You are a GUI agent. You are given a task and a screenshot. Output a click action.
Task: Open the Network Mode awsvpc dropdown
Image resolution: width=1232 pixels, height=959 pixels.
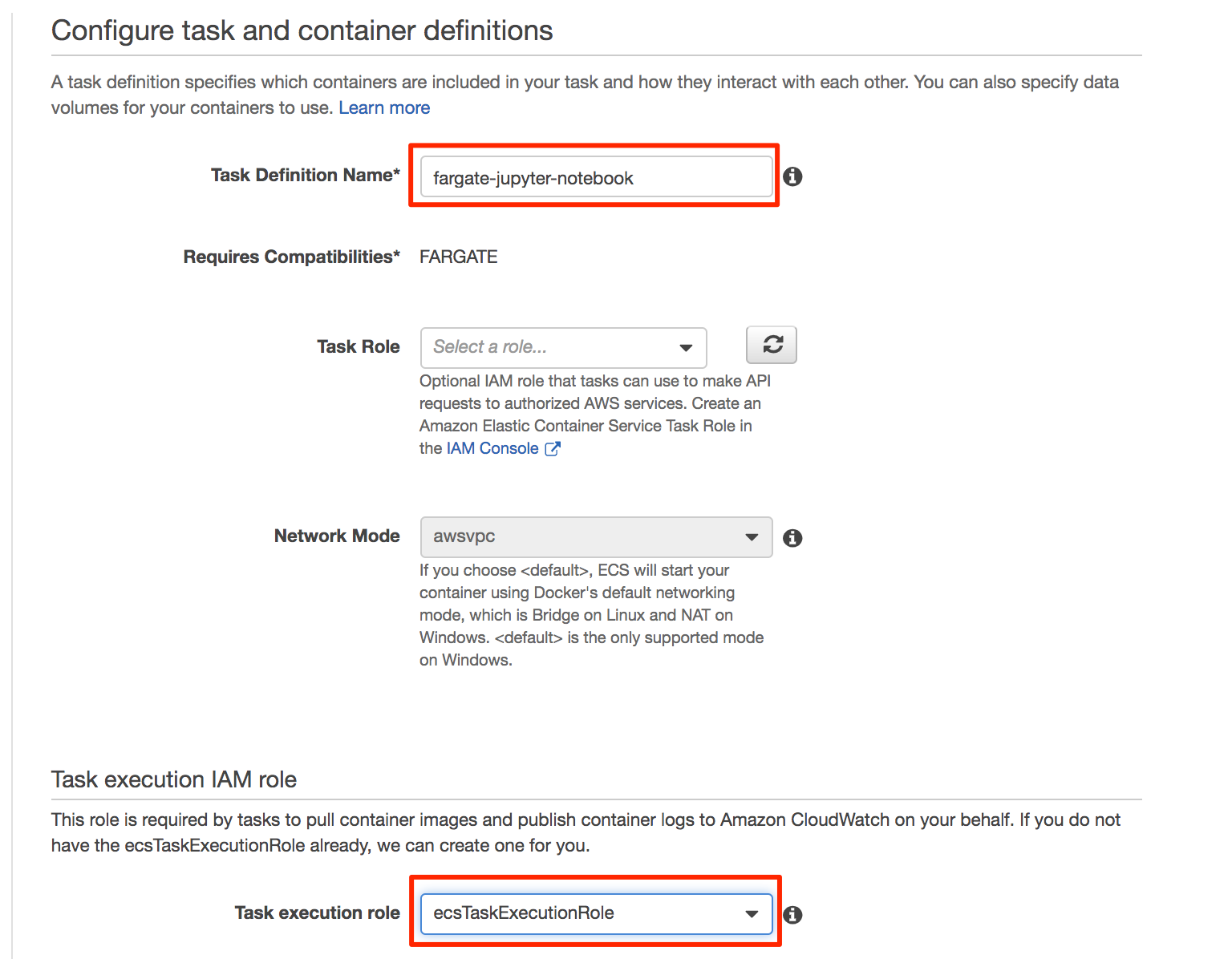596,536
